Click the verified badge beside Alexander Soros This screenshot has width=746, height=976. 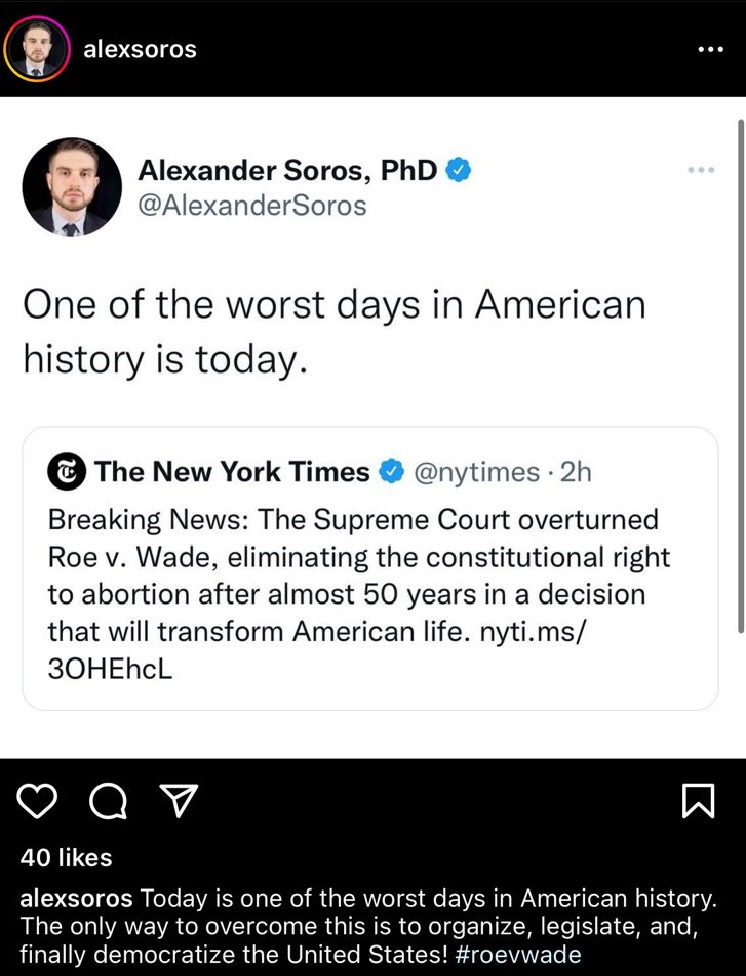pyautogui.click(x=458, y=170)
